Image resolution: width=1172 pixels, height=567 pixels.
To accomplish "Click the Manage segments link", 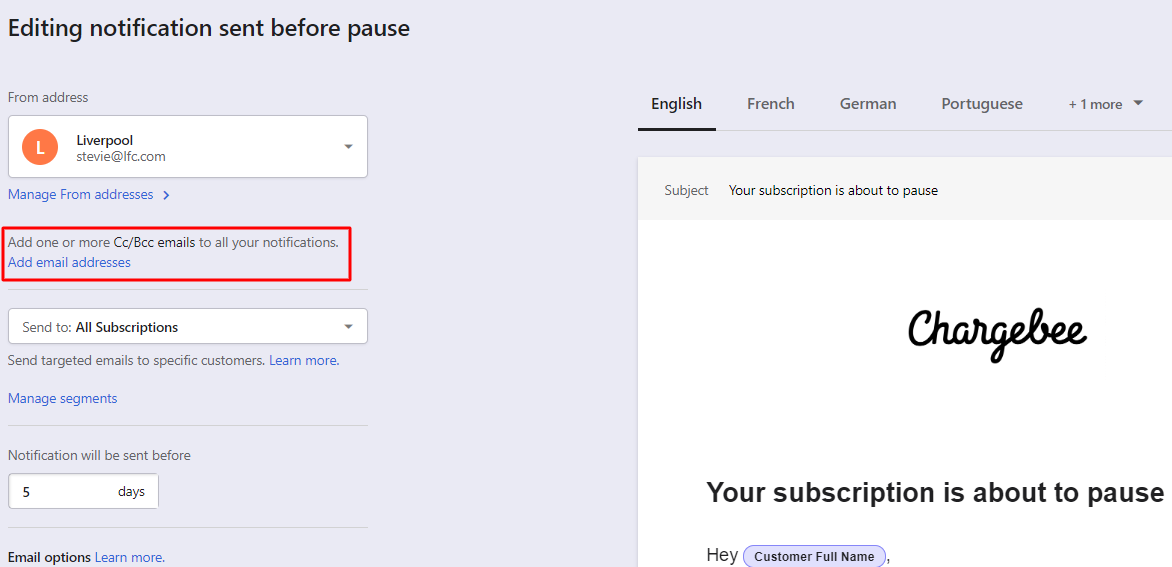I will click(x=62, y=399).
